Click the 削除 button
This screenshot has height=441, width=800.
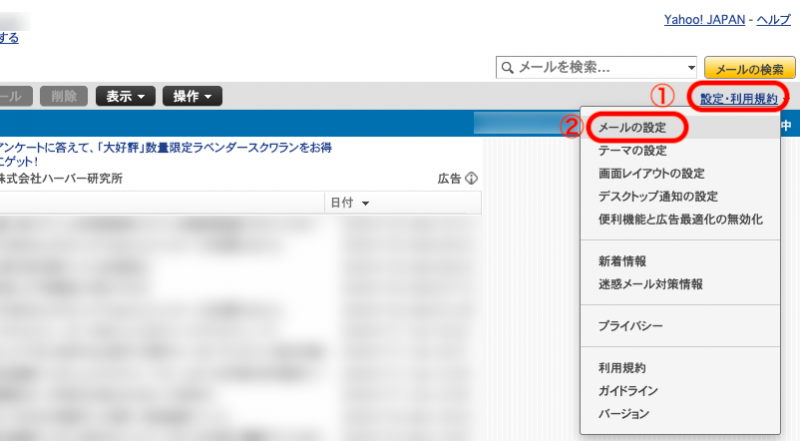coord(64,96)
